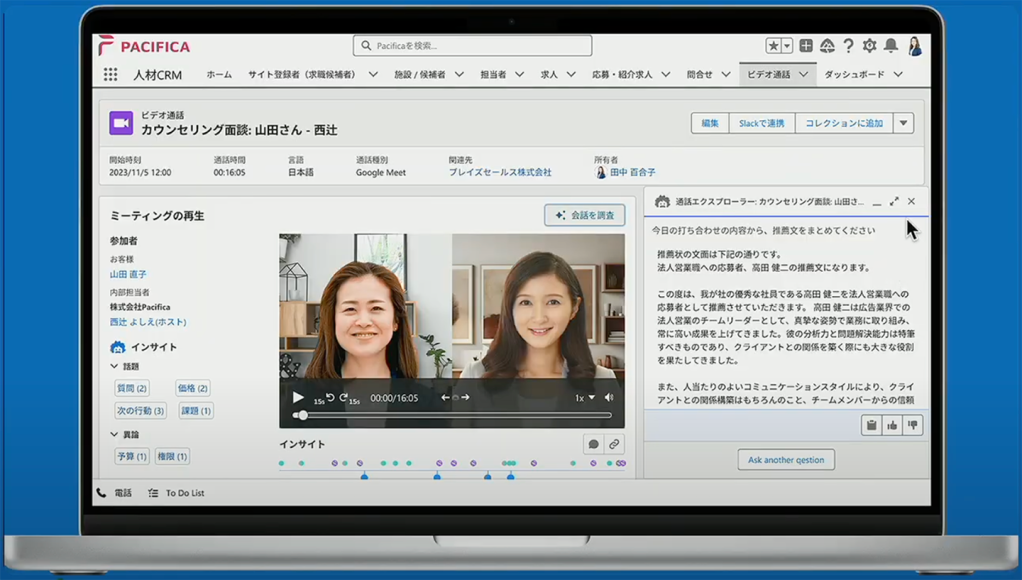Open the notifications bell

890,46
